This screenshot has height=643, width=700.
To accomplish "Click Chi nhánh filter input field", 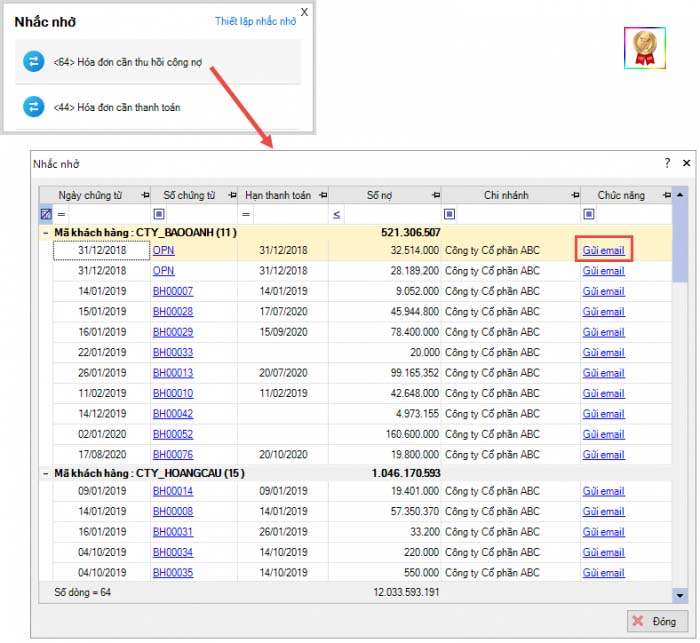I will (x=518, y=214).
